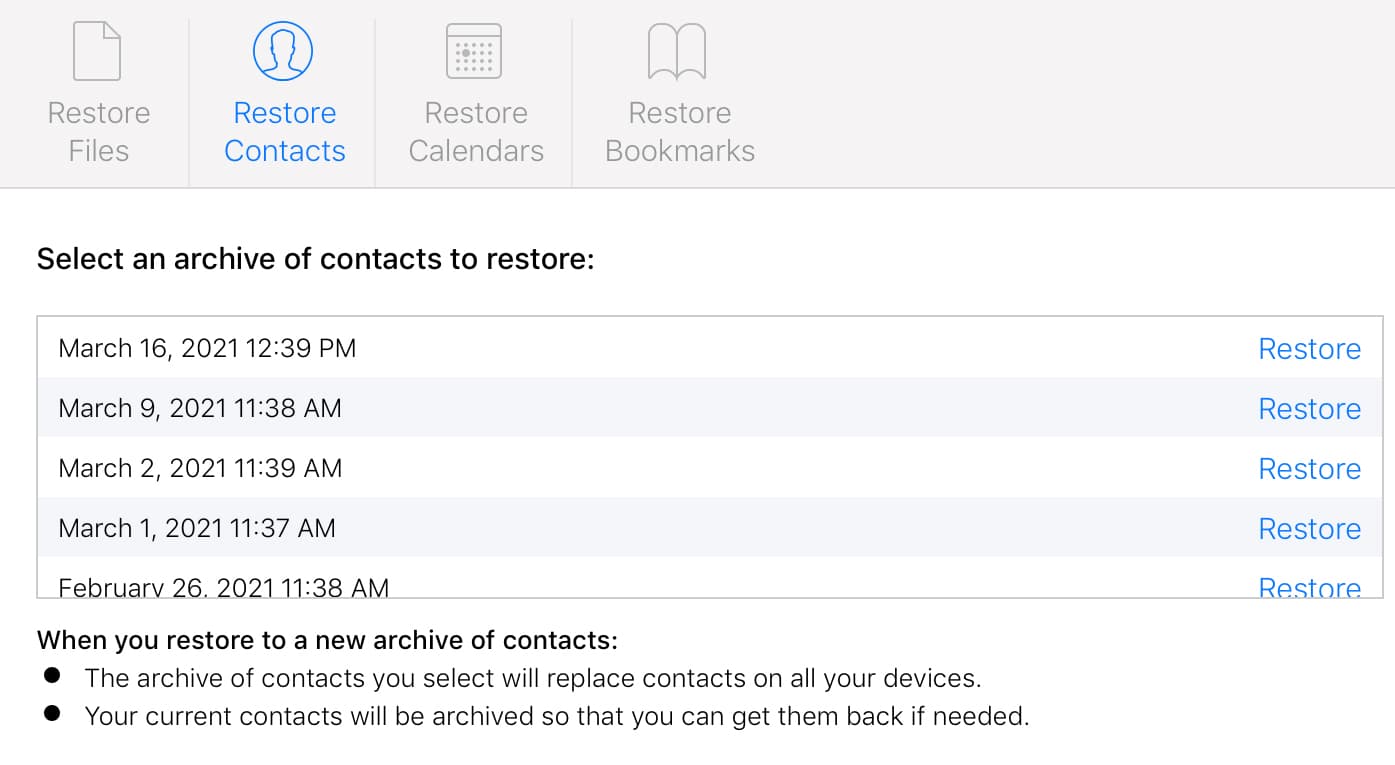
Task: Restore the March 2, 2021 archive
Action: click(1309, 469)
